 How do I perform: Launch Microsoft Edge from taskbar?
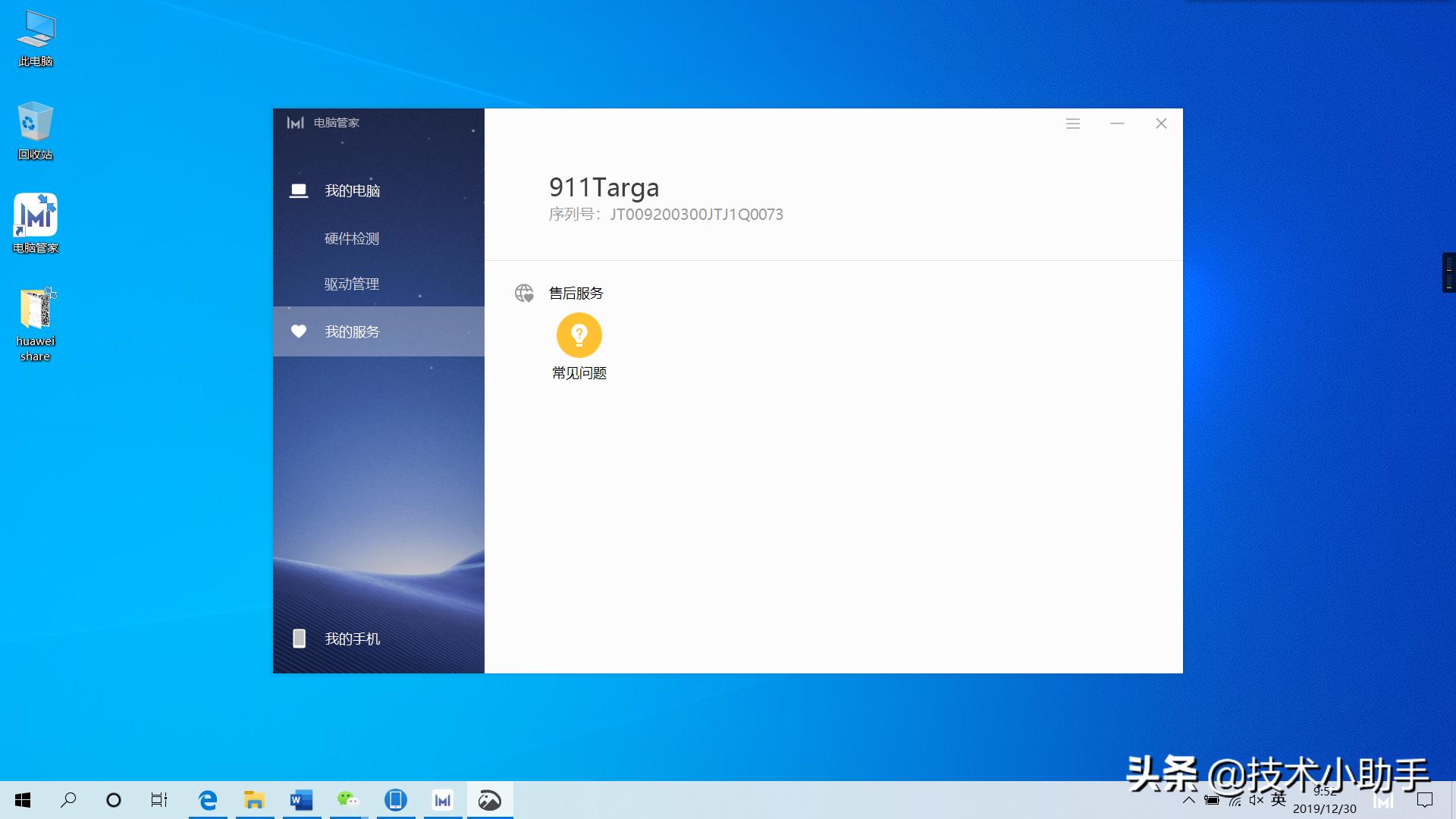tap(208, 800)
